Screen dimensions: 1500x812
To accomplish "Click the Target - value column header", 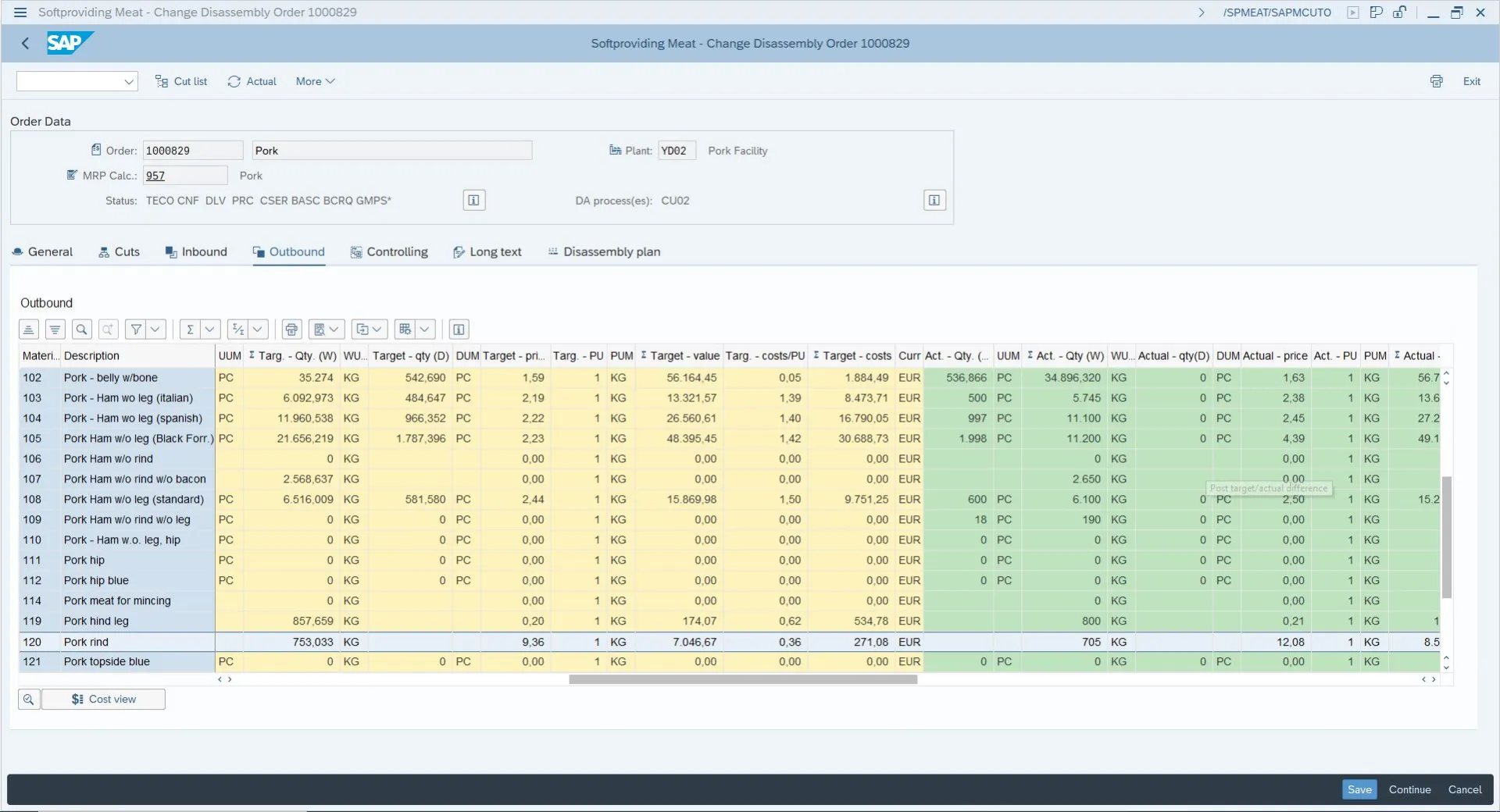I will (680, 356).
